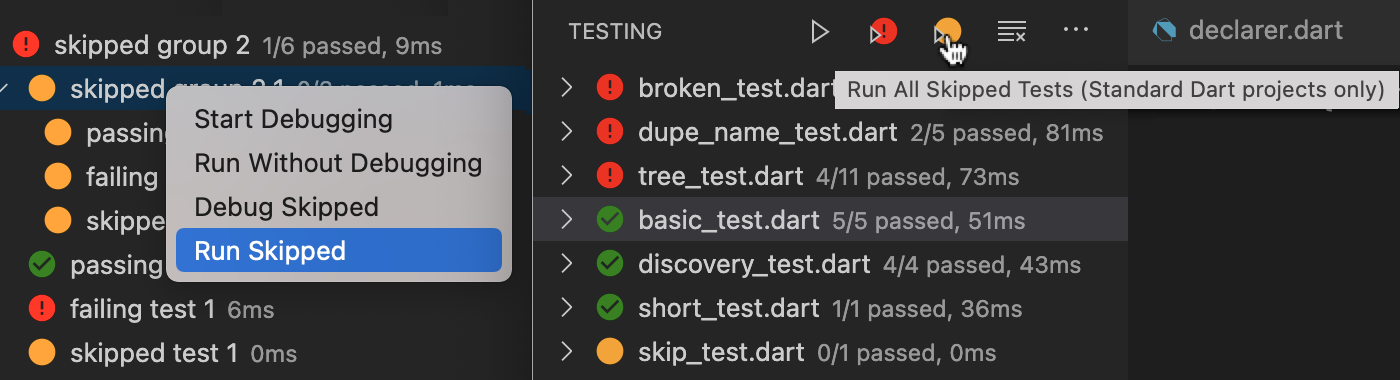Click red error icon of skipped group 2
Image resolution: width=1400 pixels, height=380 pixels.
coord(25,45)
